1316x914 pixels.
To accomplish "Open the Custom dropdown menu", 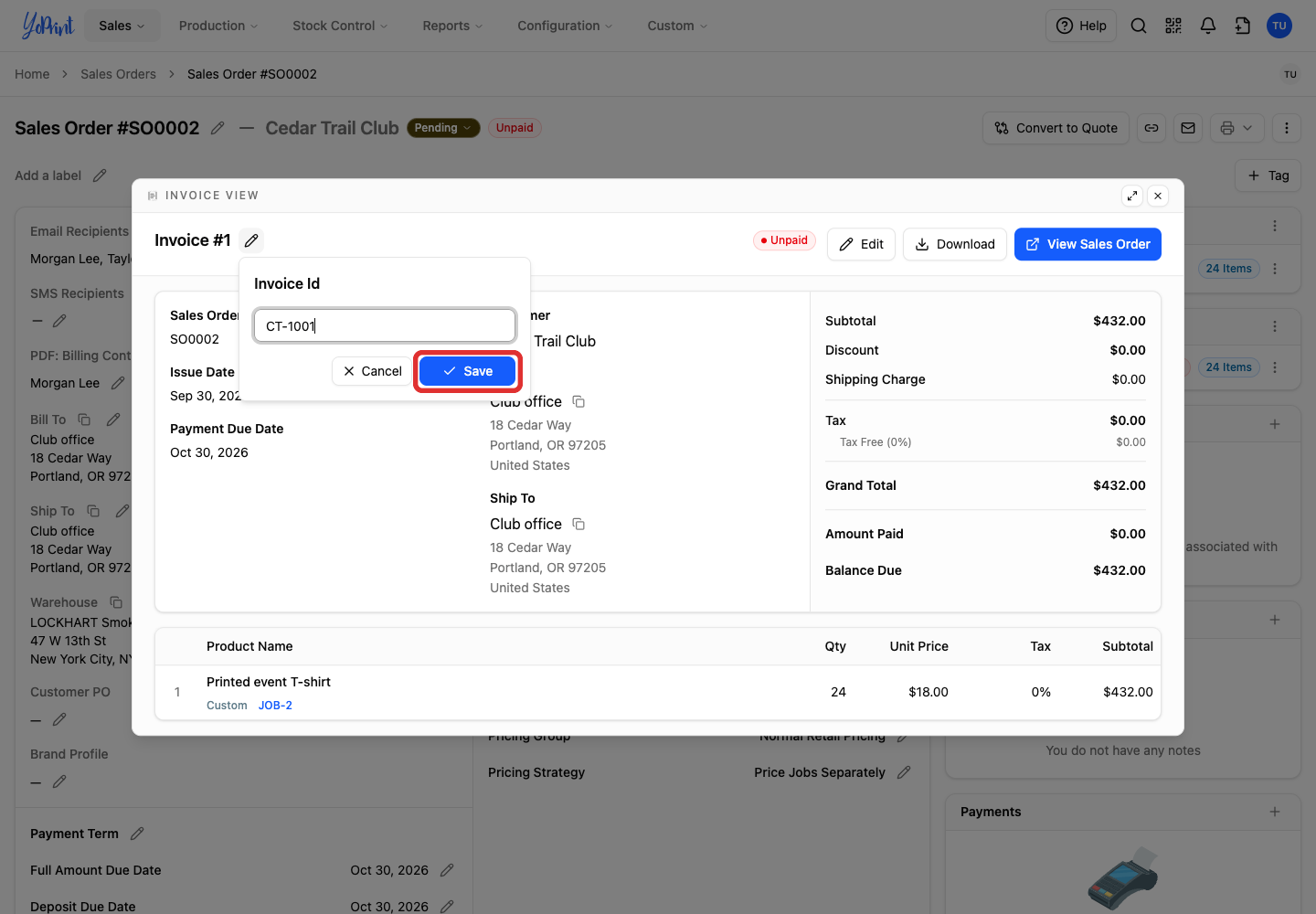I will point(677,26).
